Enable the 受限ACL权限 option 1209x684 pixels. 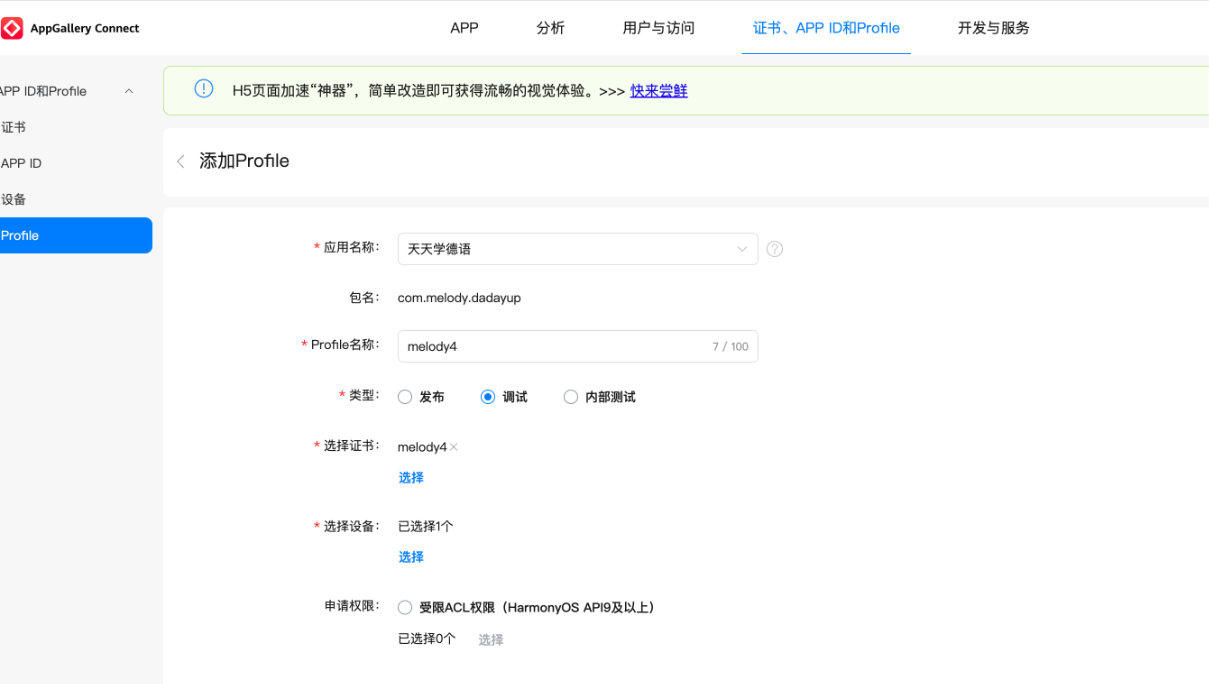coord(405,607)
